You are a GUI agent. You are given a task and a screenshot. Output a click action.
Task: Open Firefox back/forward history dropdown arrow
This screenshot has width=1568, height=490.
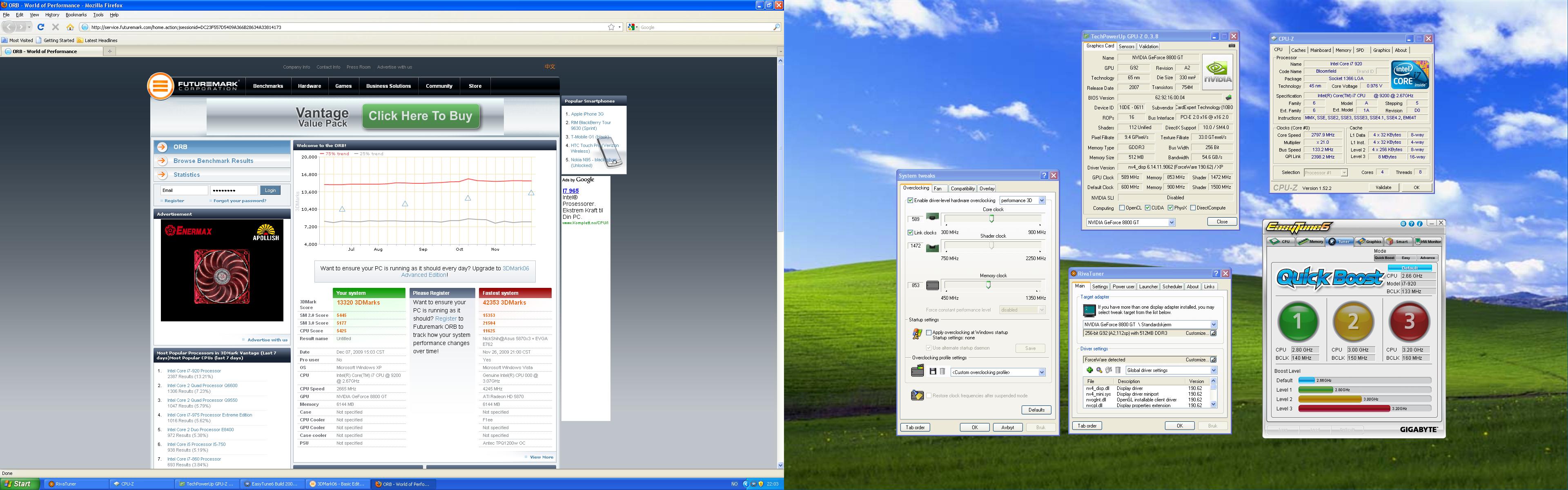point(29,27)
